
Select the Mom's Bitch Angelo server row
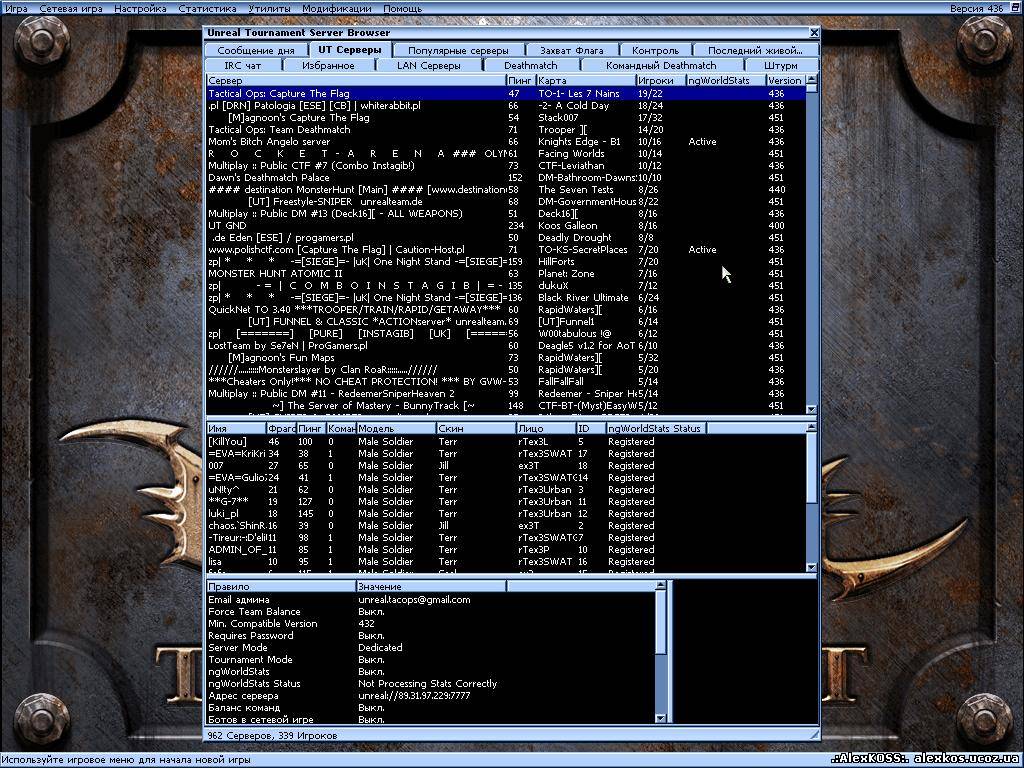tap(506, 141)
